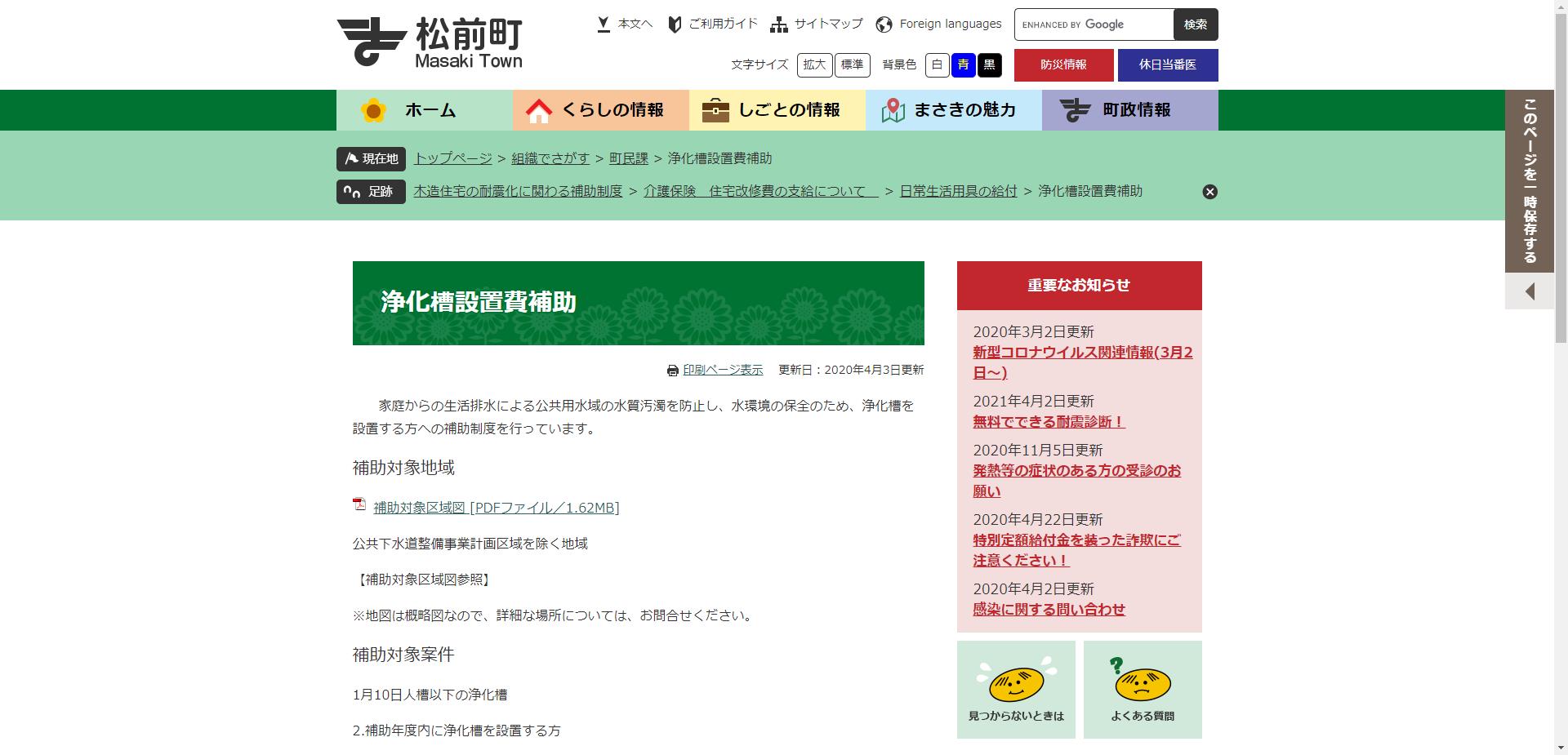Collapse the page-save sidebar with the arrow
The image size is (1568, 755).
(x=1528, y=291)
